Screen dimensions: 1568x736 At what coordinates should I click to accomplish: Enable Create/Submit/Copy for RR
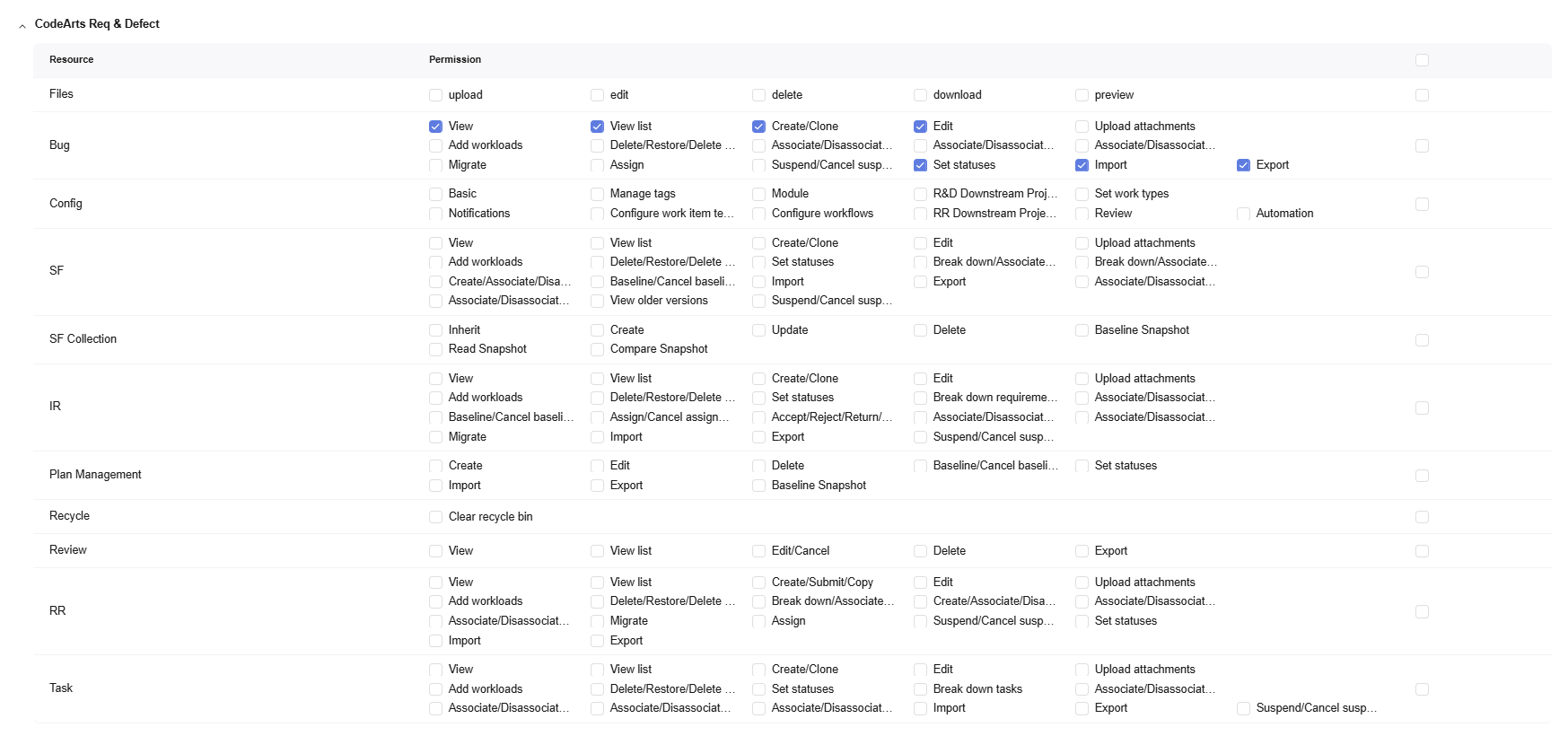pyautogui.click(x=758, y=583)
